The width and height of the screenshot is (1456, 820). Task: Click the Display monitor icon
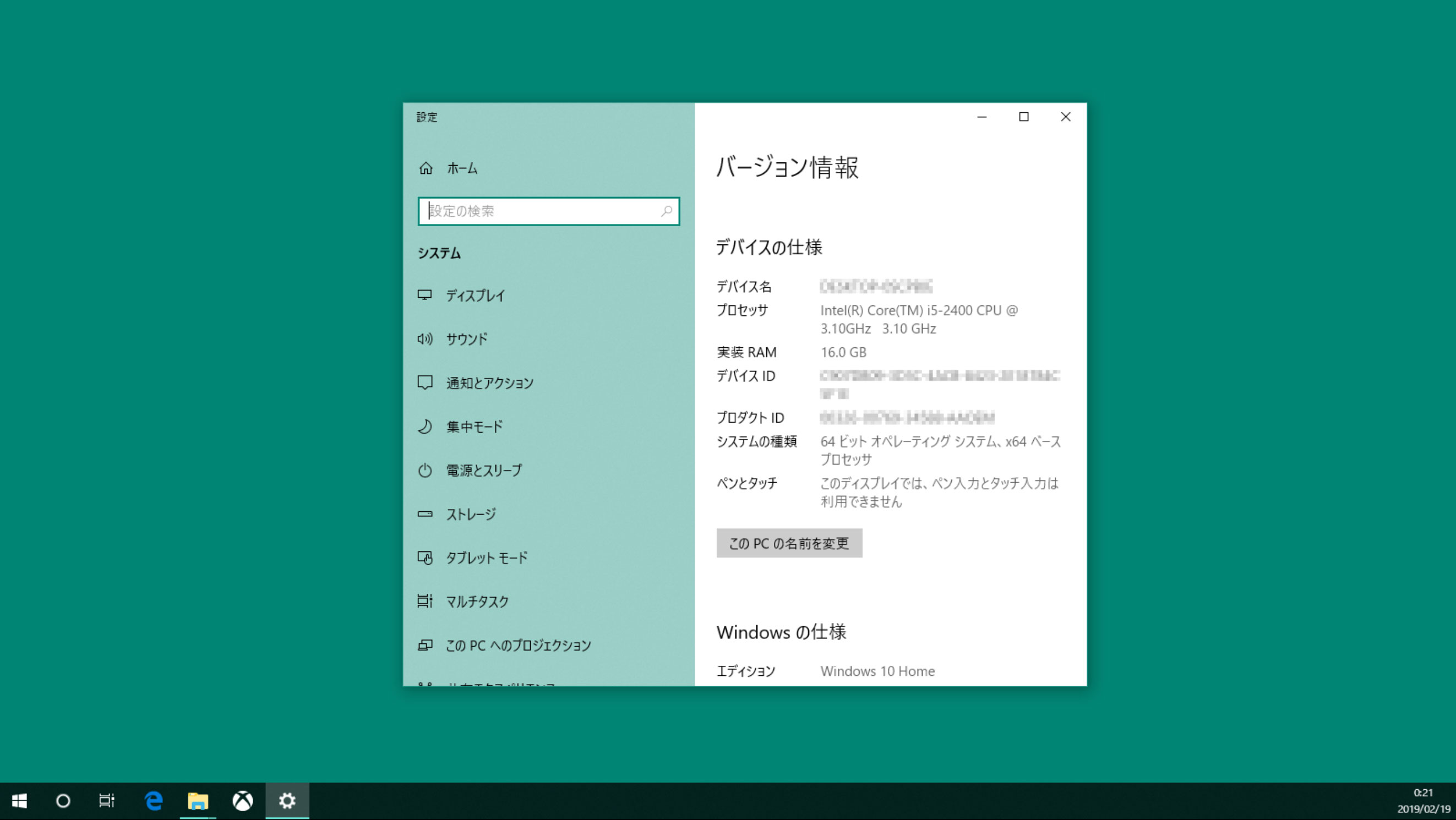(x=424, y=295)
